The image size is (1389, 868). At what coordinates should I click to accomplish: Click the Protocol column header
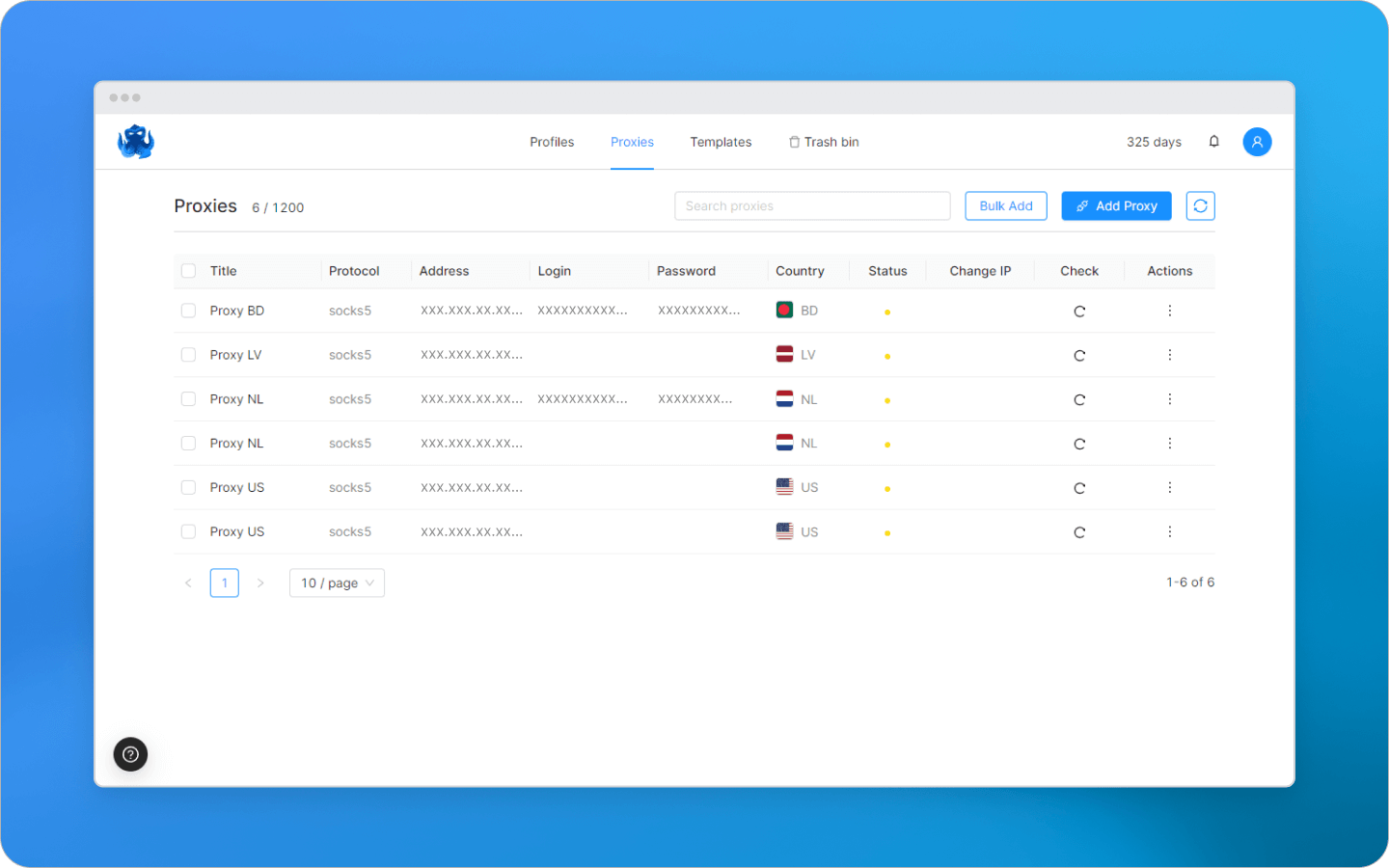coord(354,271)
